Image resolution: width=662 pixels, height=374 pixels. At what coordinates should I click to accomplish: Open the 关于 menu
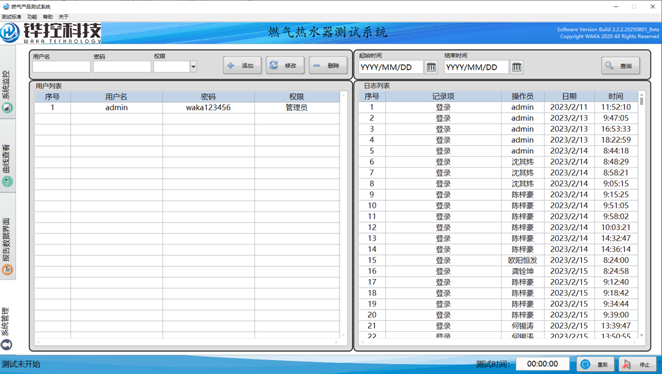[63, 16]
